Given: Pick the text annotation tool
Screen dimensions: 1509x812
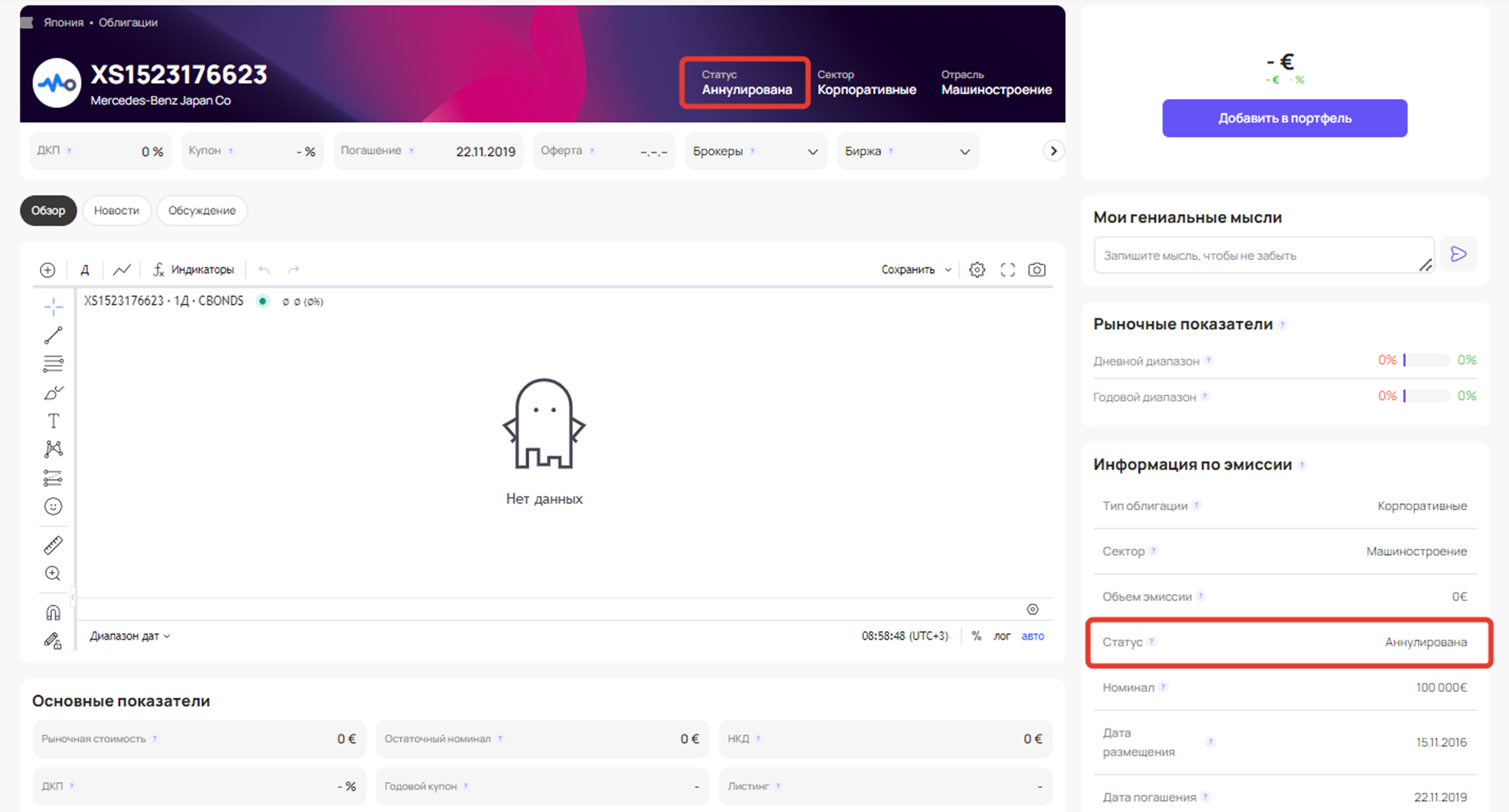Looking at the screenshot, I should (53, 421).
